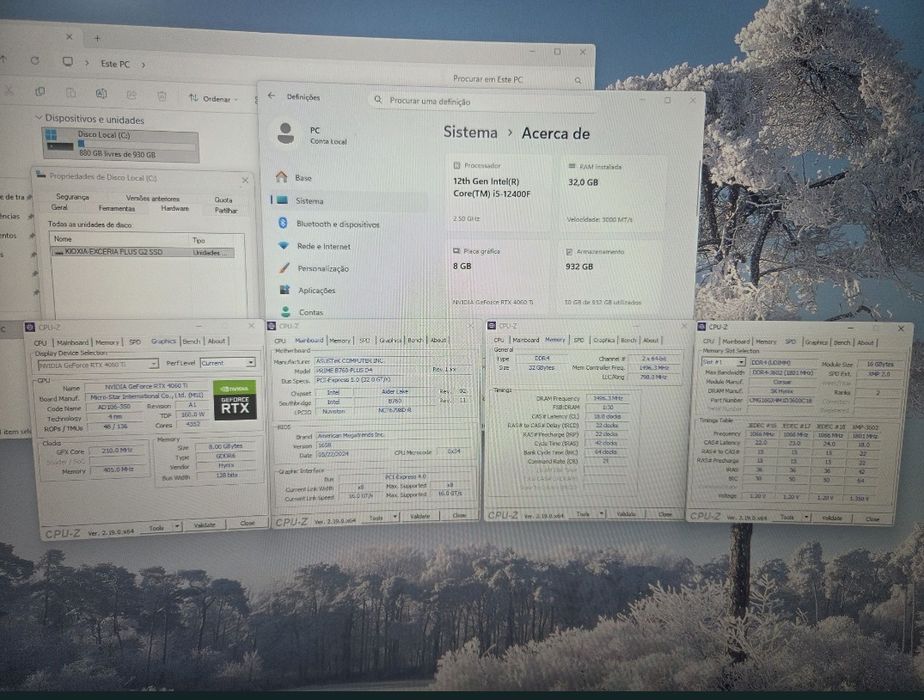This screenshot has height=700, width=924.
Task: Click the Paste icon in Explorer's toolbar
Action: pyautogui.click(x=71, y=93)
